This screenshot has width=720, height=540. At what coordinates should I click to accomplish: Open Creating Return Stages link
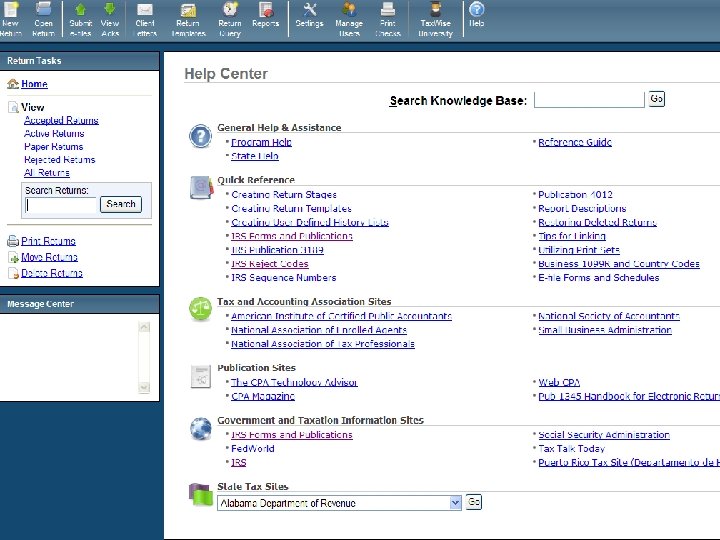tap(284, 195)
